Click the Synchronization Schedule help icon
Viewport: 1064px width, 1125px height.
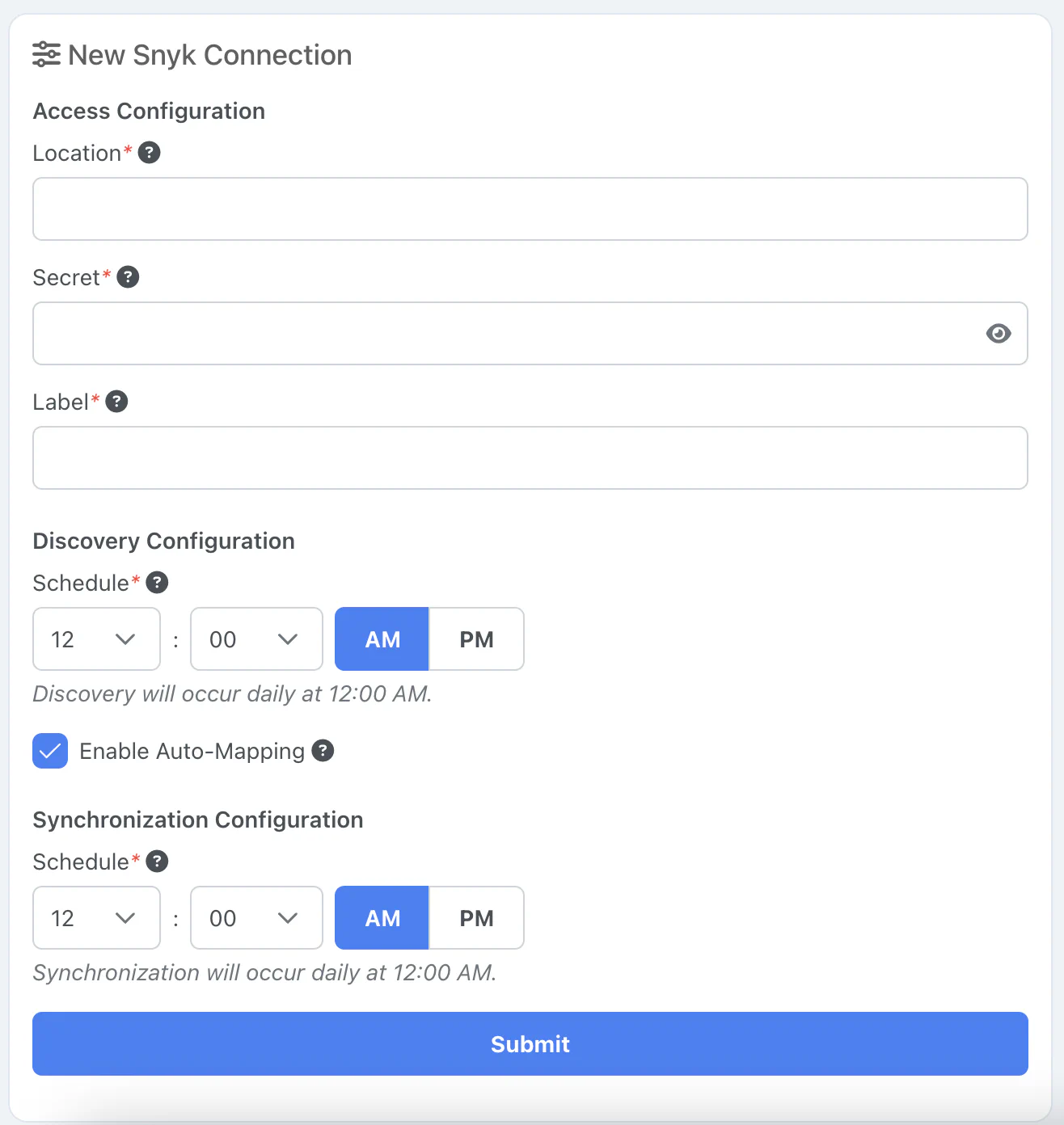157,862
